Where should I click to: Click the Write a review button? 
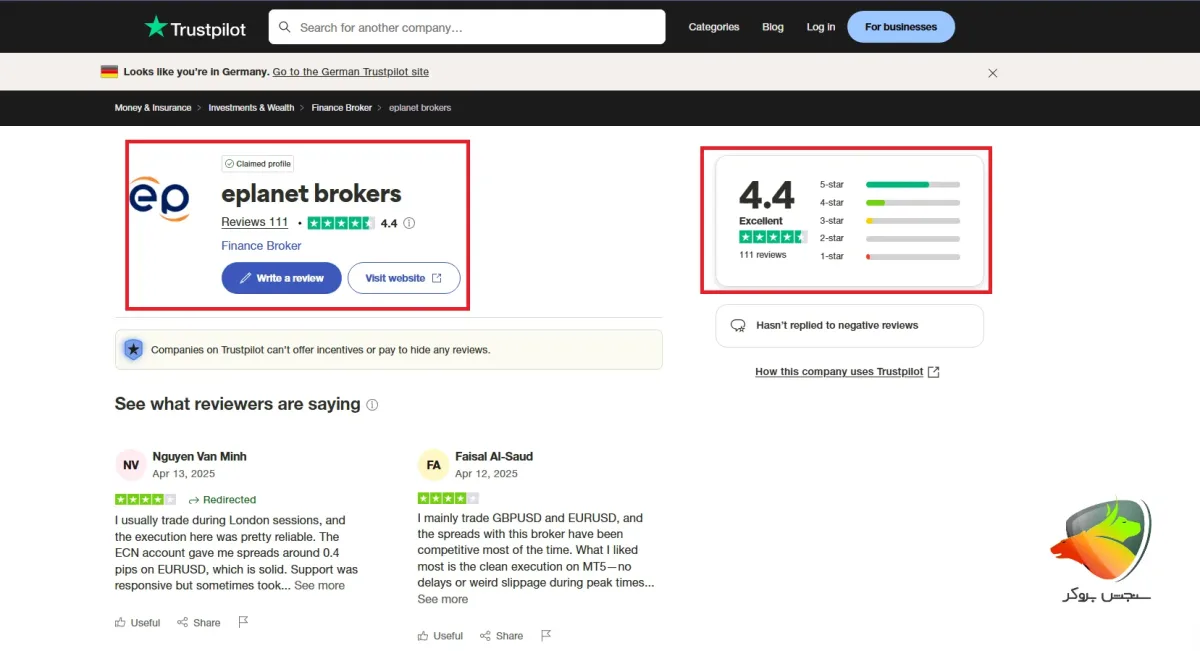click(281, 278)
